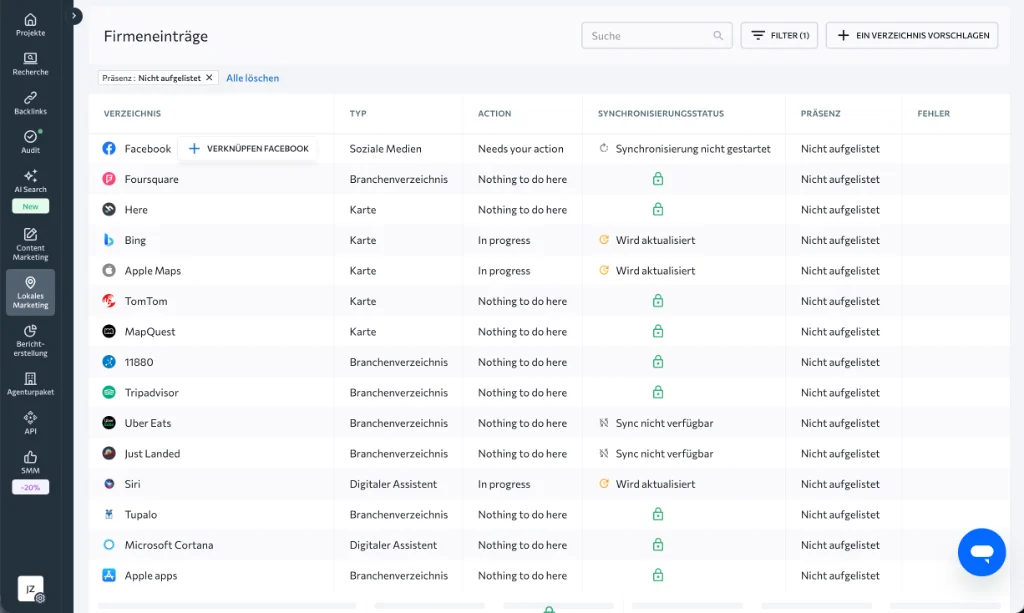Click 'Wird aktualisiert' in Apple Maps row
Screen dimensions: 1024x613
(655, 270)
